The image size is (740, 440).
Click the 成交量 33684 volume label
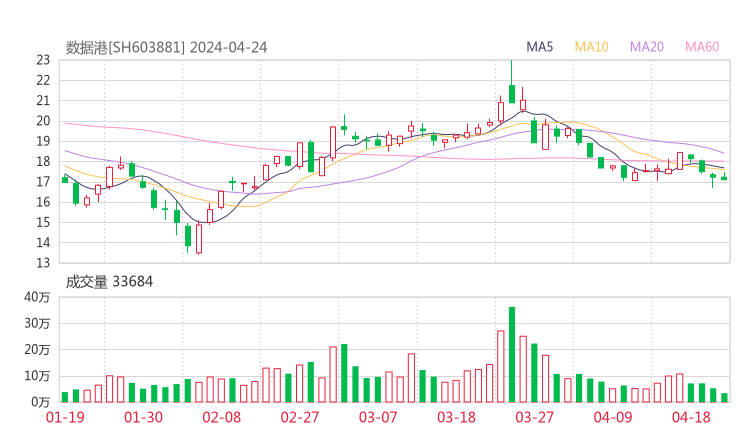tap(109, 282)
